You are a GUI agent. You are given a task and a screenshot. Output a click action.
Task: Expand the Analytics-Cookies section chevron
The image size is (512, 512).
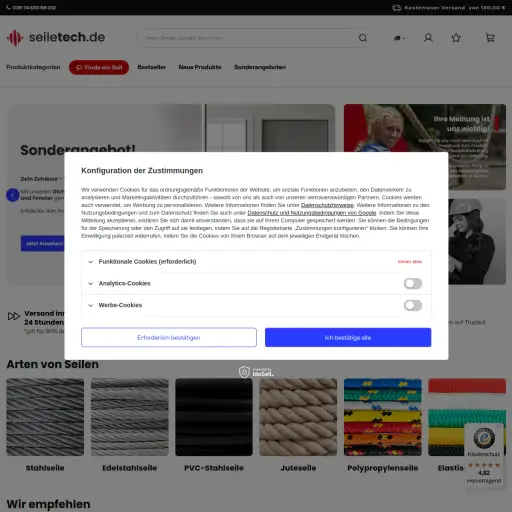[x=90, y=284]
